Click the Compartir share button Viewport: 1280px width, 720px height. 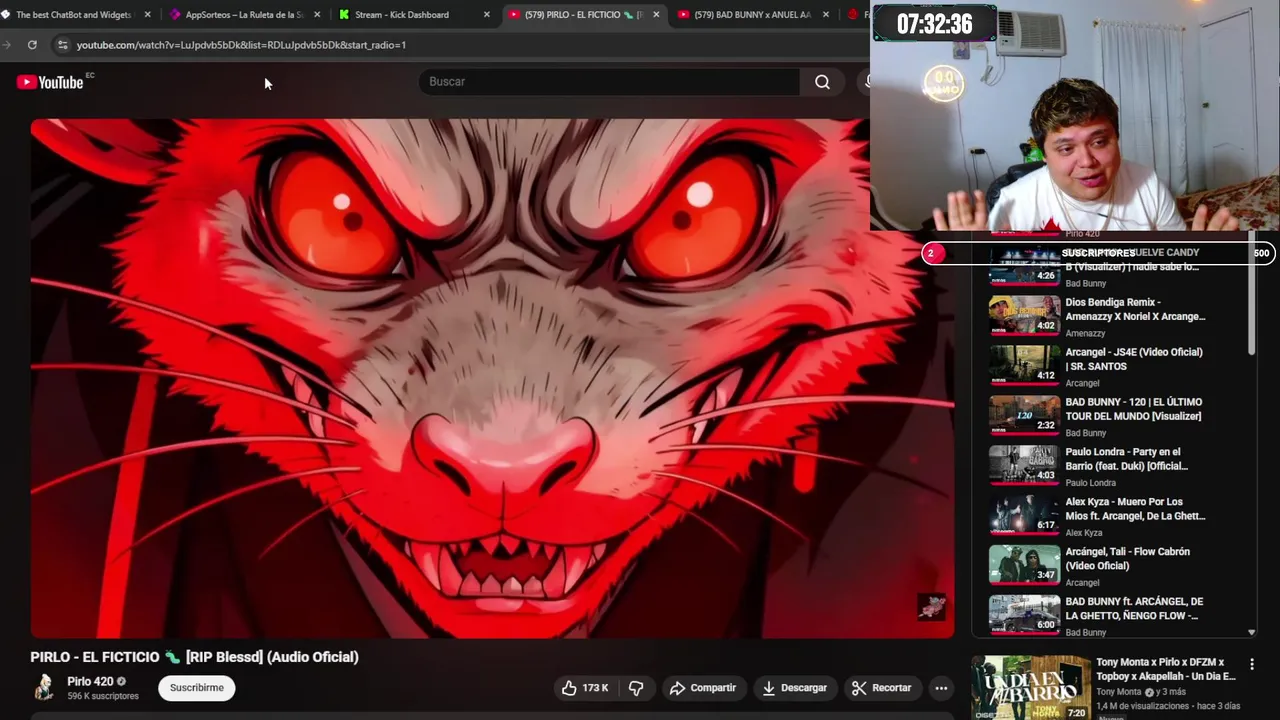[x=703, y=688]
